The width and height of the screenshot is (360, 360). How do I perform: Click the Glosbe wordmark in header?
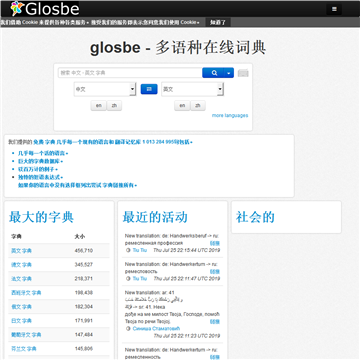[52, 9]
